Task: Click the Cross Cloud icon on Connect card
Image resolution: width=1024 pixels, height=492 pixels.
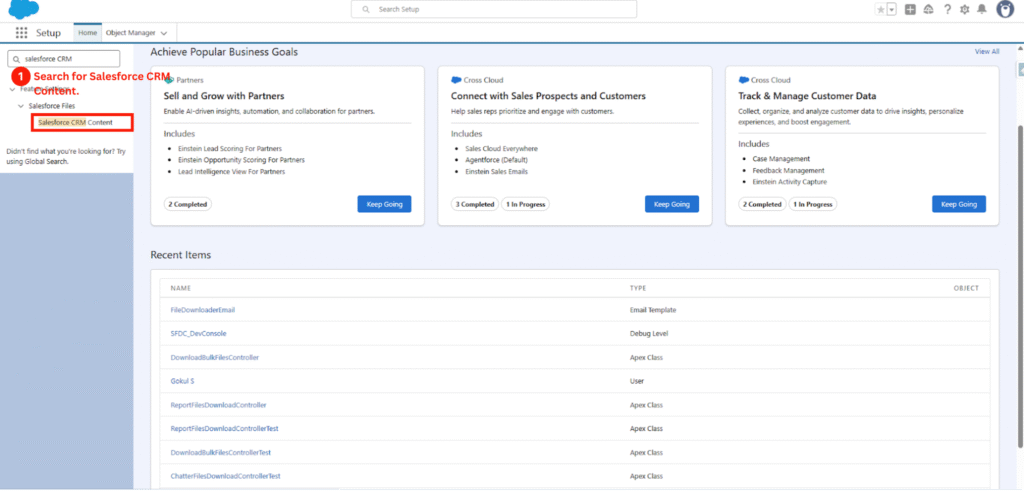Action: point(456,80)
